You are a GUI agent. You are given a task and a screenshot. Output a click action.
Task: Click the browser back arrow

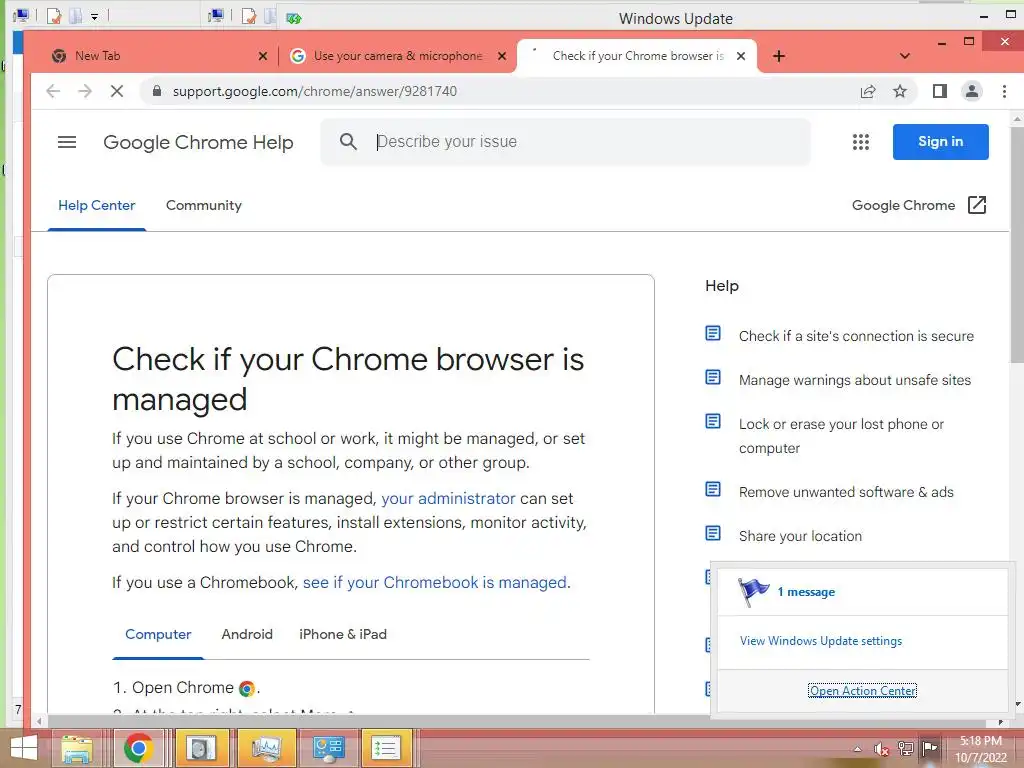(x=53, y=91)
